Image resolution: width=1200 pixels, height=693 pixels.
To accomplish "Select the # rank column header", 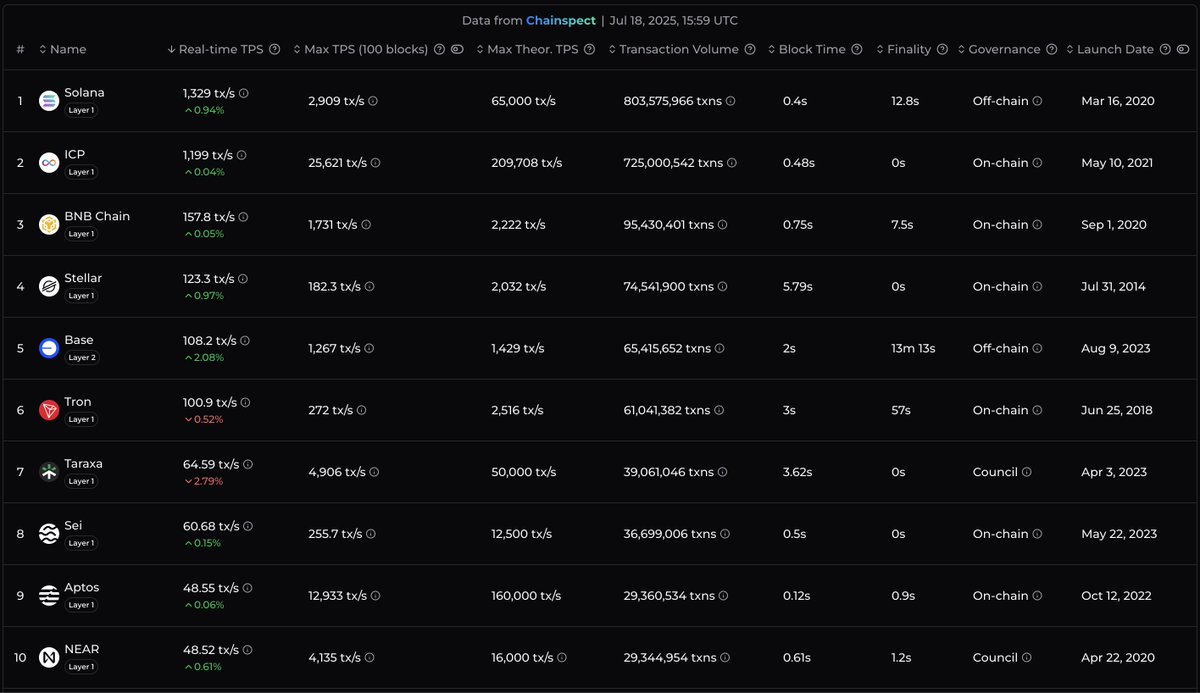I will (20, 49).
